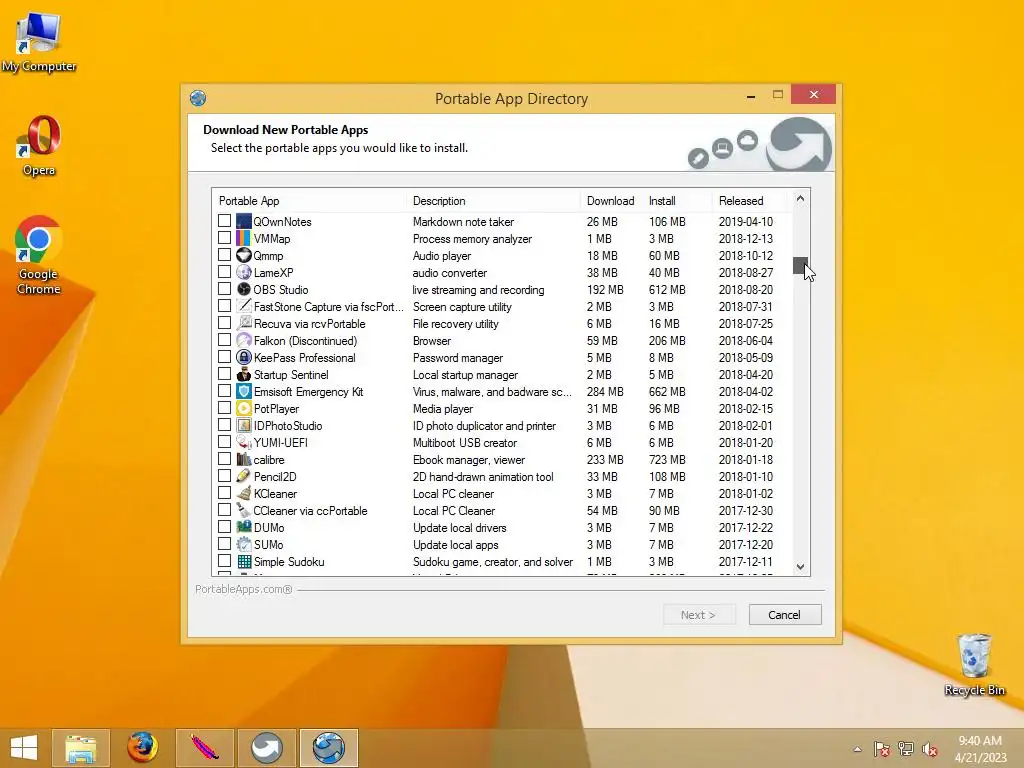Screen dimensions: 1024x768
Task: Show hidden system tray icons
Action: (x=857, y=749)
